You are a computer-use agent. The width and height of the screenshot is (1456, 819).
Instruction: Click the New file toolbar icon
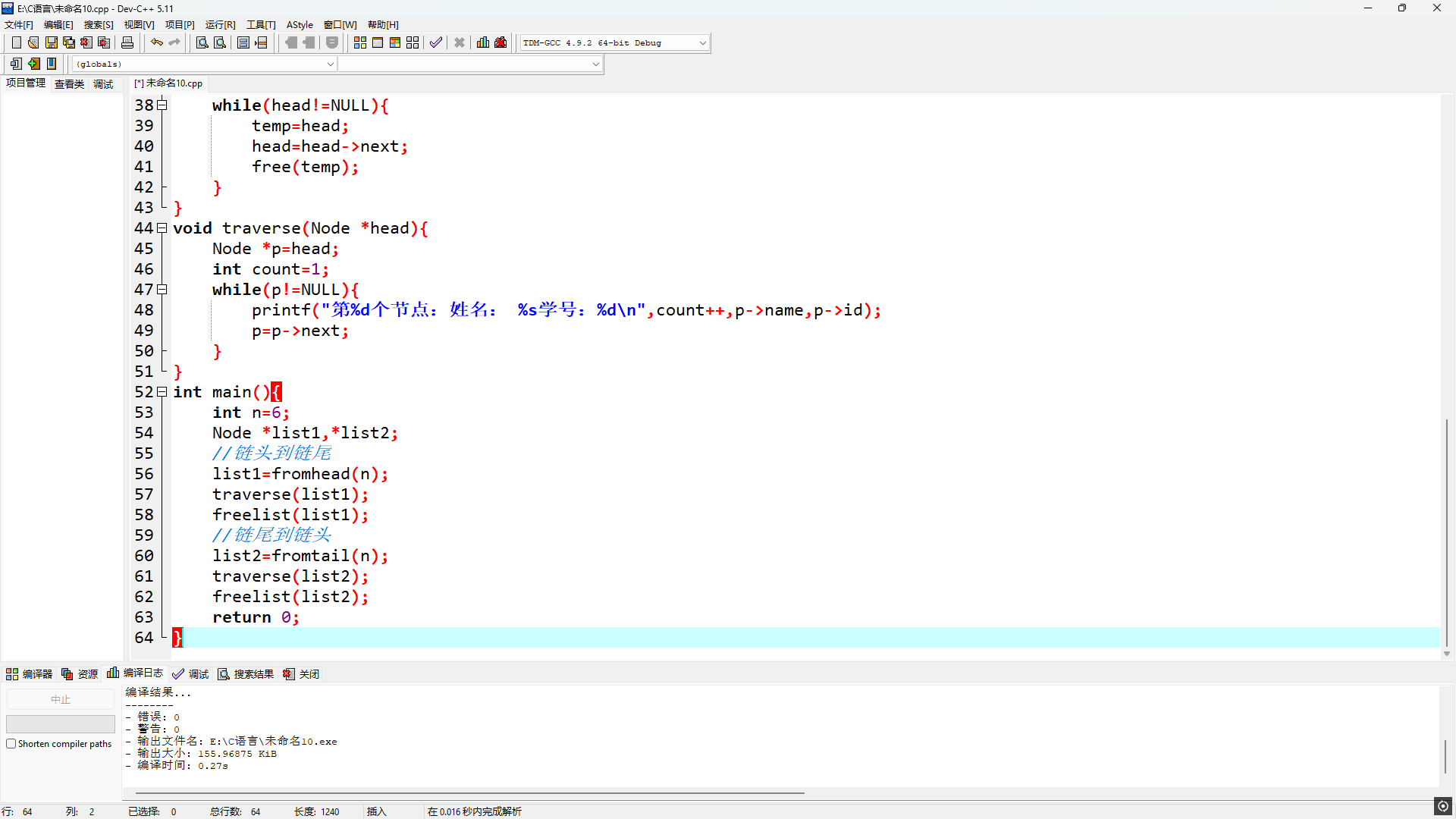point(16,42)
